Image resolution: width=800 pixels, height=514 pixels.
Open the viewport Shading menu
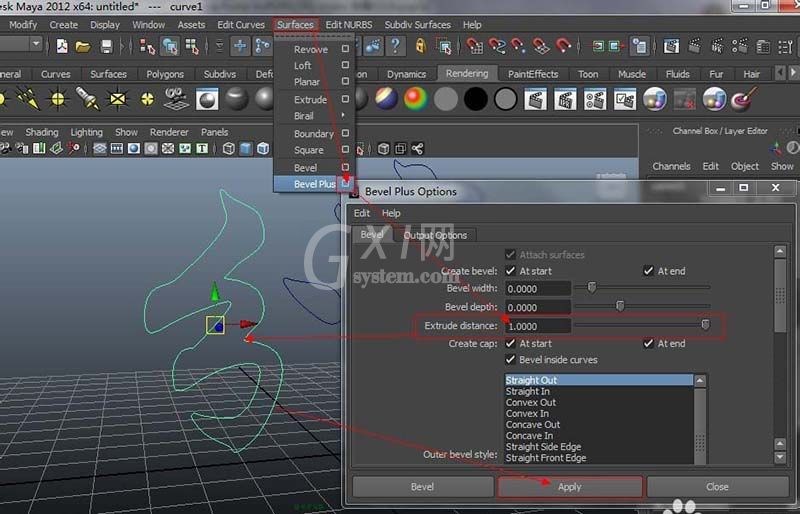42,132
